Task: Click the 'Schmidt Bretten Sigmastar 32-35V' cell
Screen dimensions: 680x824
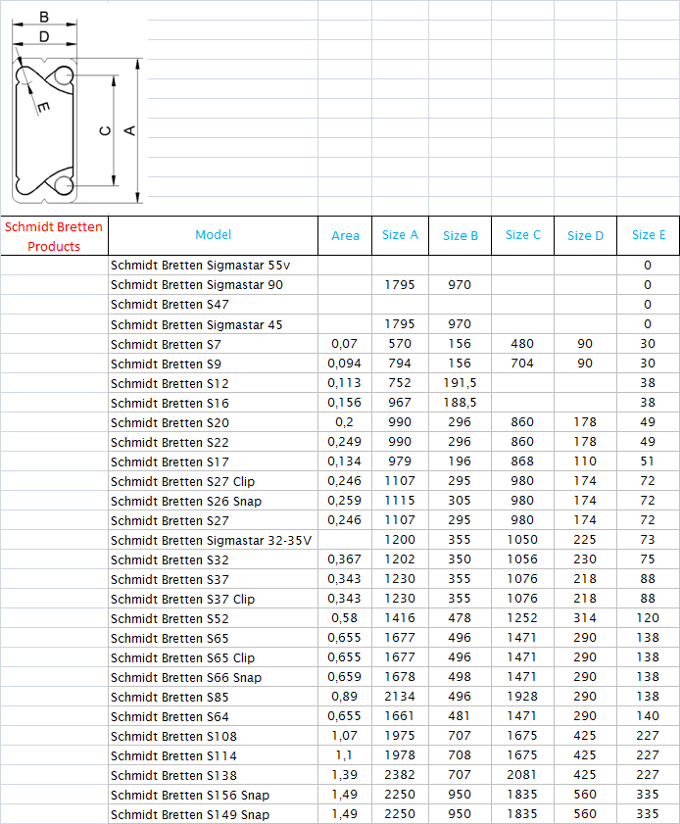Action: pos(213,540)
